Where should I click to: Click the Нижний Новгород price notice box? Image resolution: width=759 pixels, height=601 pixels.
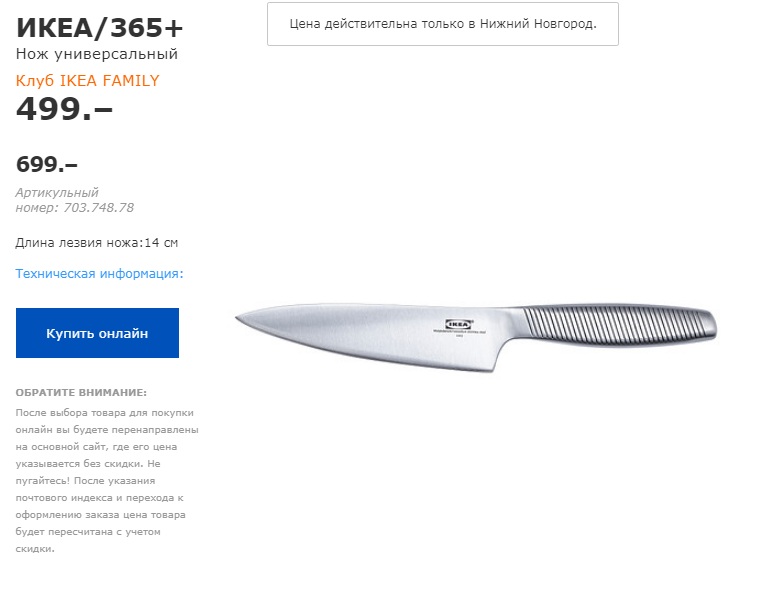click(x=443, y=24)
